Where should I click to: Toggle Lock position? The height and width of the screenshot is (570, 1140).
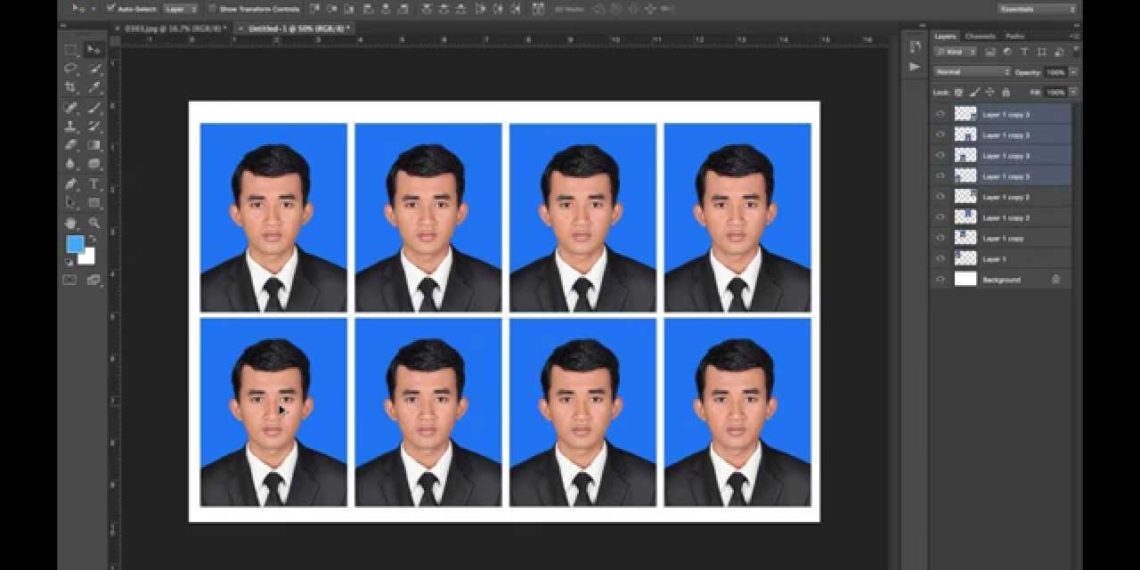[990, 92]
